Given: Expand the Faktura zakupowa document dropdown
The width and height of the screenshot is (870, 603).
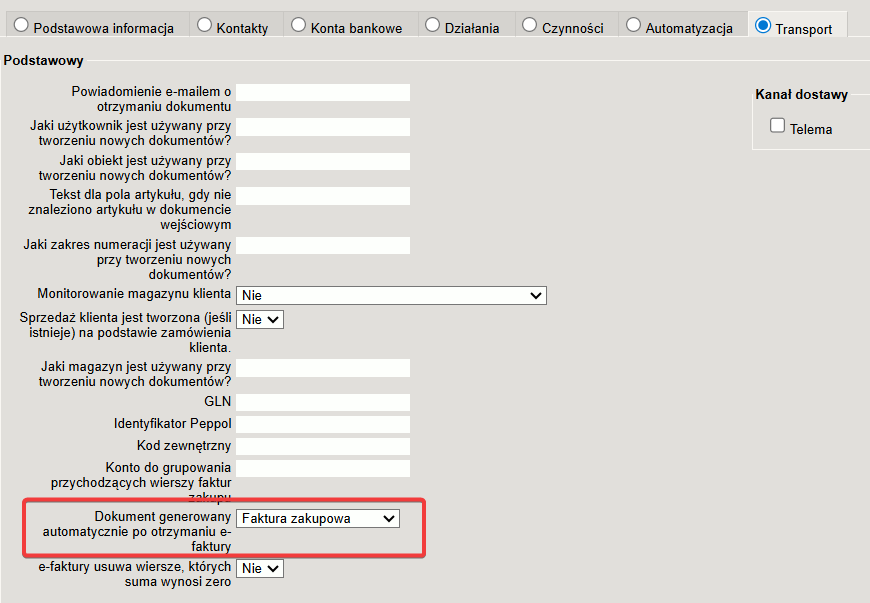Looking at the screenshot, I should pyautogui.click(x=318, y=518).
